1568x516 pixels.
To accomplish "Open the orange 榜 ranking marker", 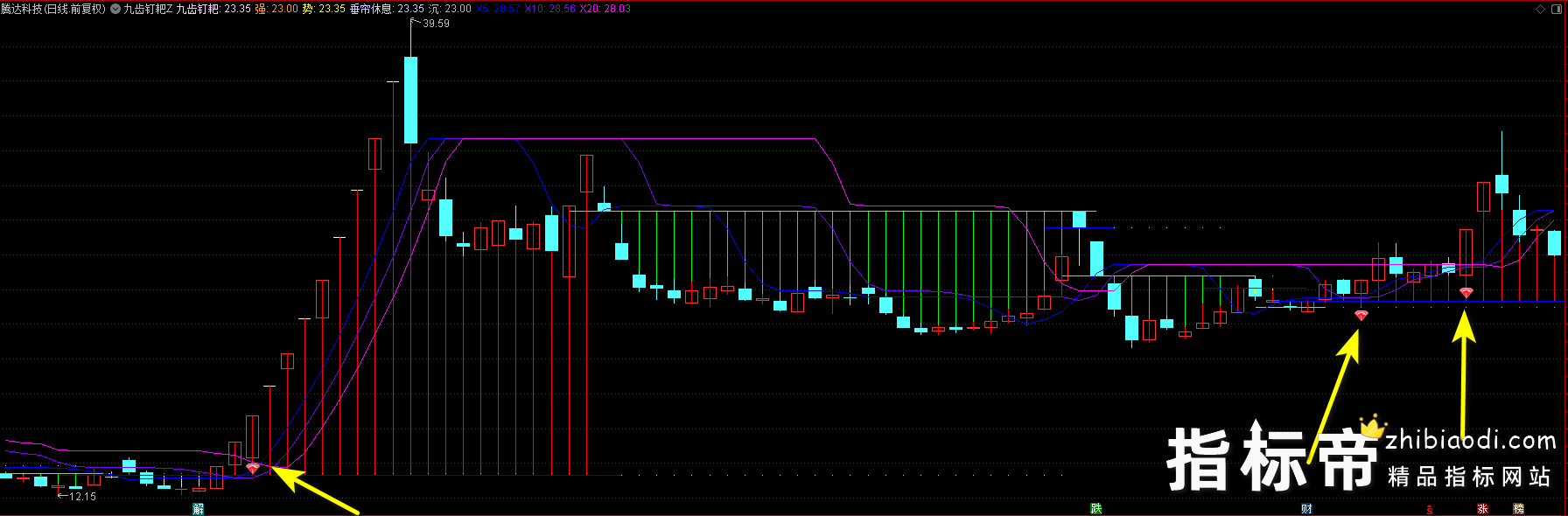I will pos(1518,509).
